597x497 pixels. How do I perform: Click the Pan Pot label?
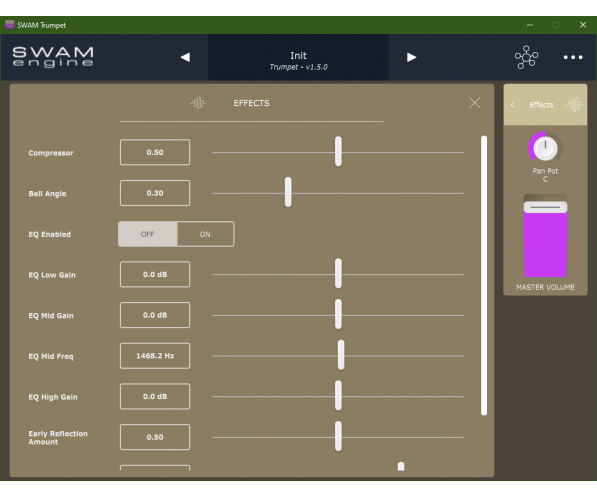(x=545, y=171)
